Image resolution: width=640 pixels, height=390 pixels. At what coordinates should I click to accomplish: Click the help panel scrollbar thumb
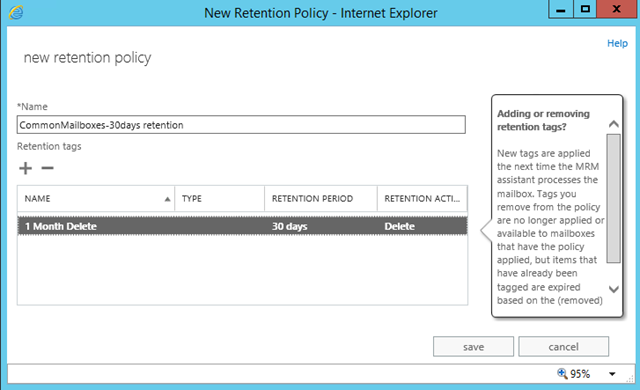point(613,198)
